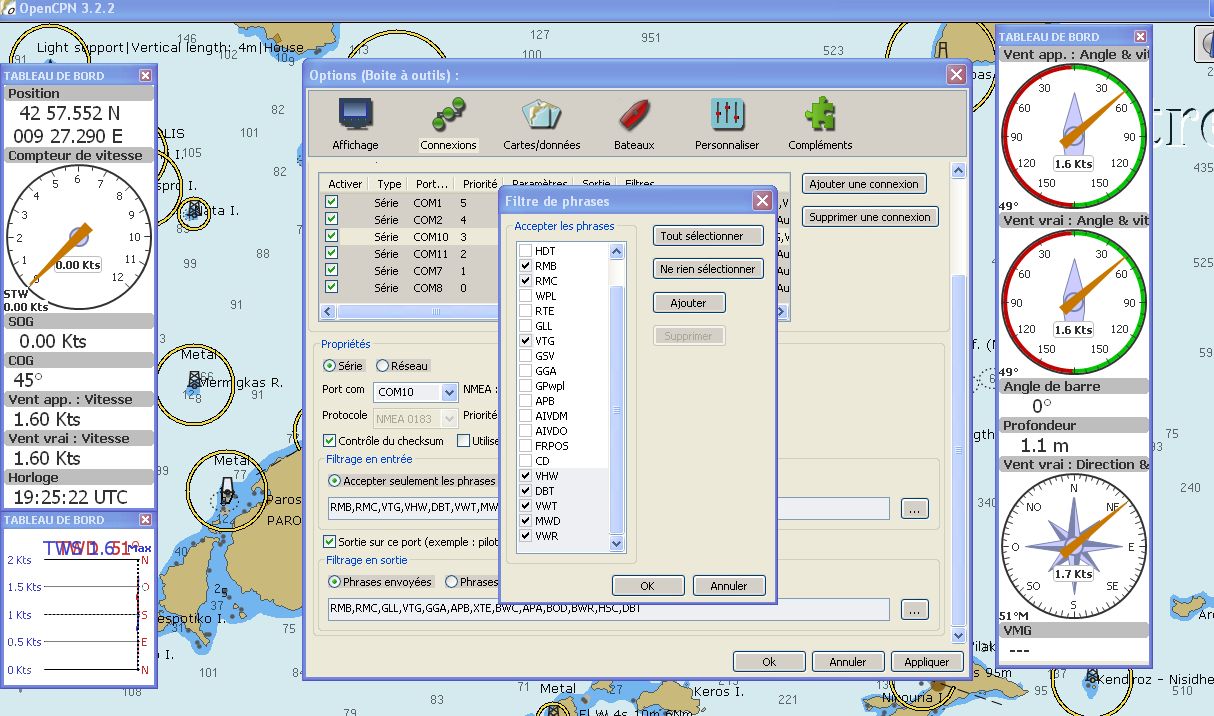
Task: Open the Cartes/données charts icon
Action: pos(541,115)
